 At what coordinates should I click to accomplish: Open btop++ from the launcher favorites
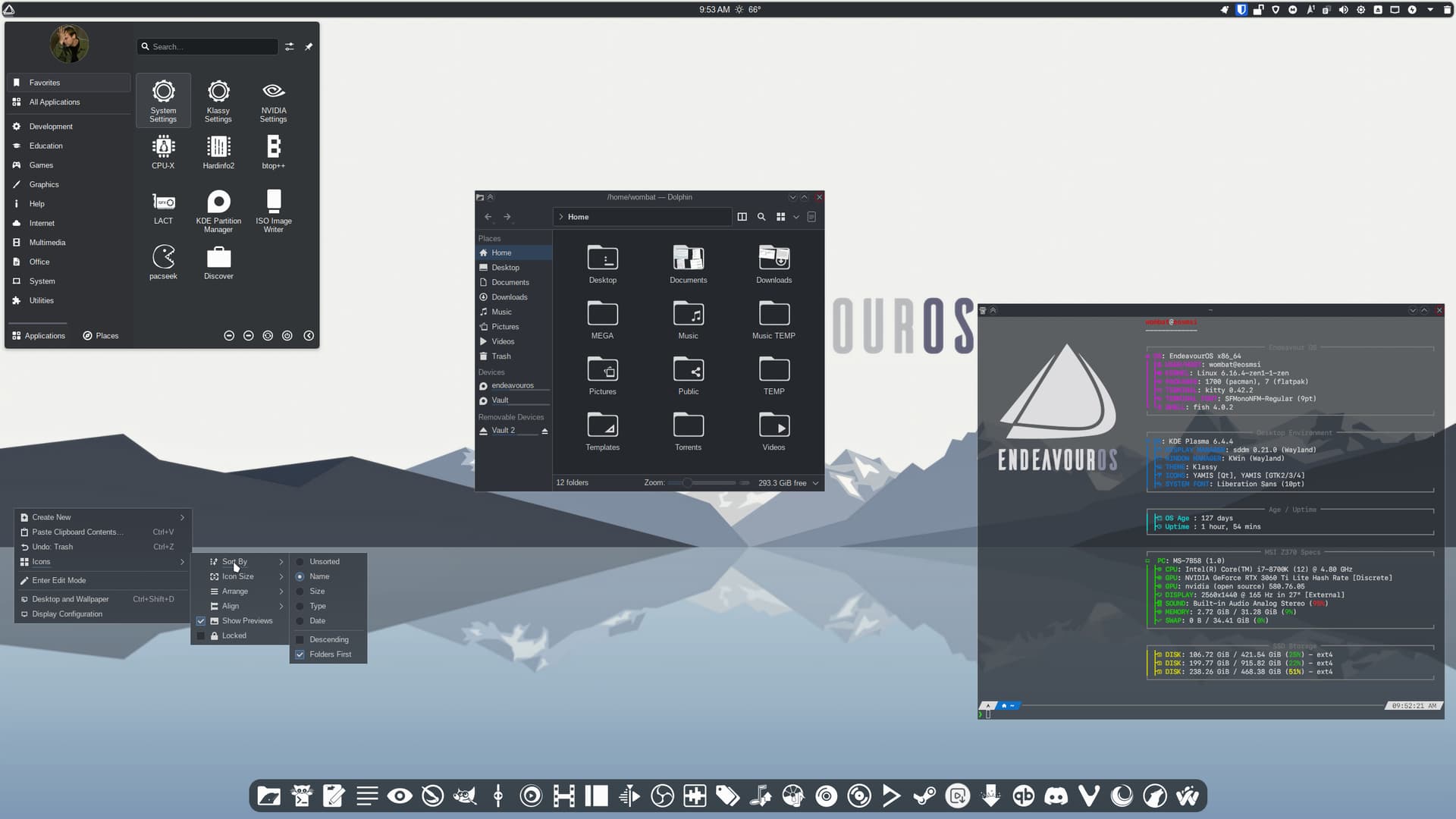[273, 151]
